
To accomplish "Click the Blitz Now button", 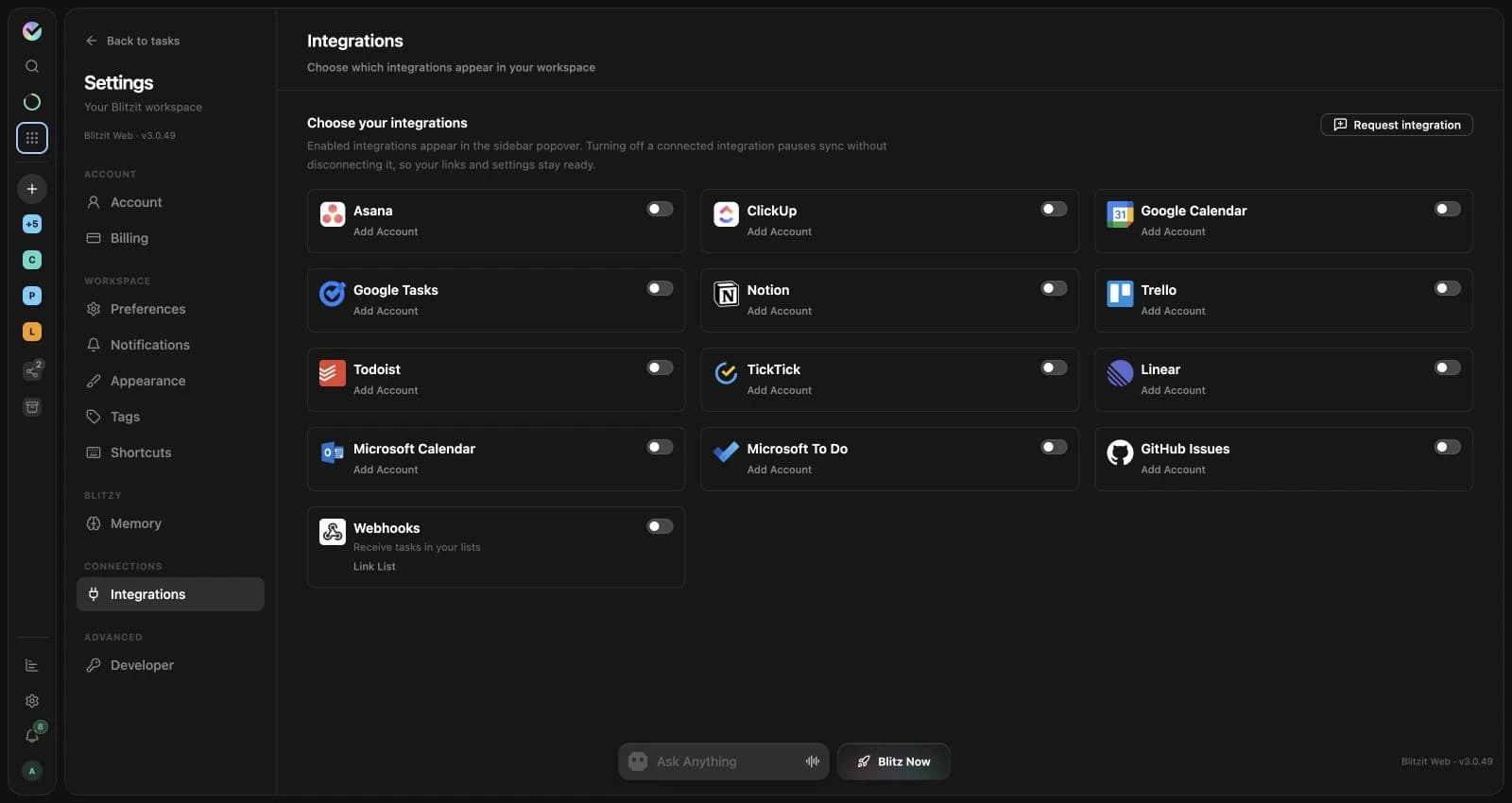I will [x=894, y=761].
